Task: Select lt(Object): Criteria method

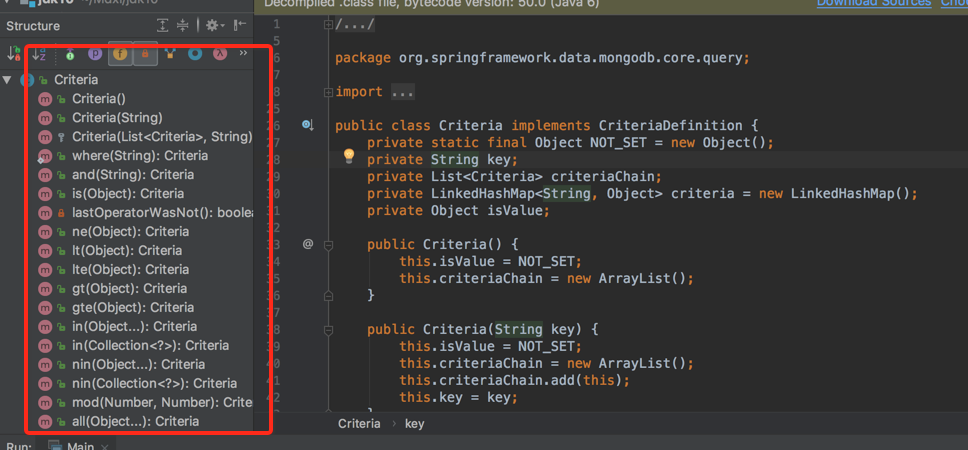Action: click(x=127, y=251)
